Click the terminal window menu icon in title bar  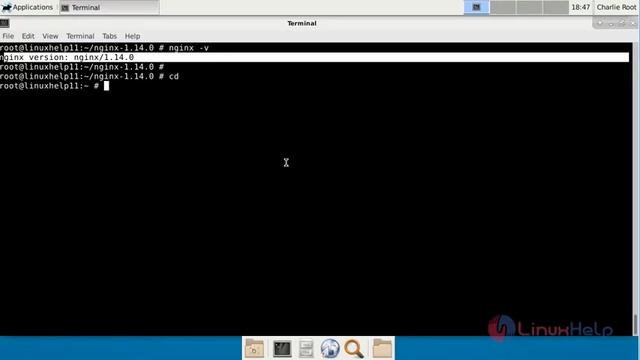[4, 23]
